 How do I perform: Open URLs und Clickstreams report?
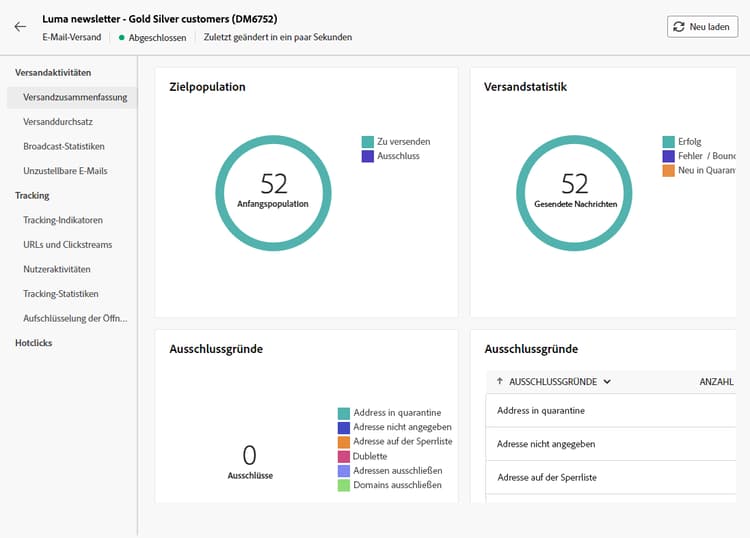(67, 244)
